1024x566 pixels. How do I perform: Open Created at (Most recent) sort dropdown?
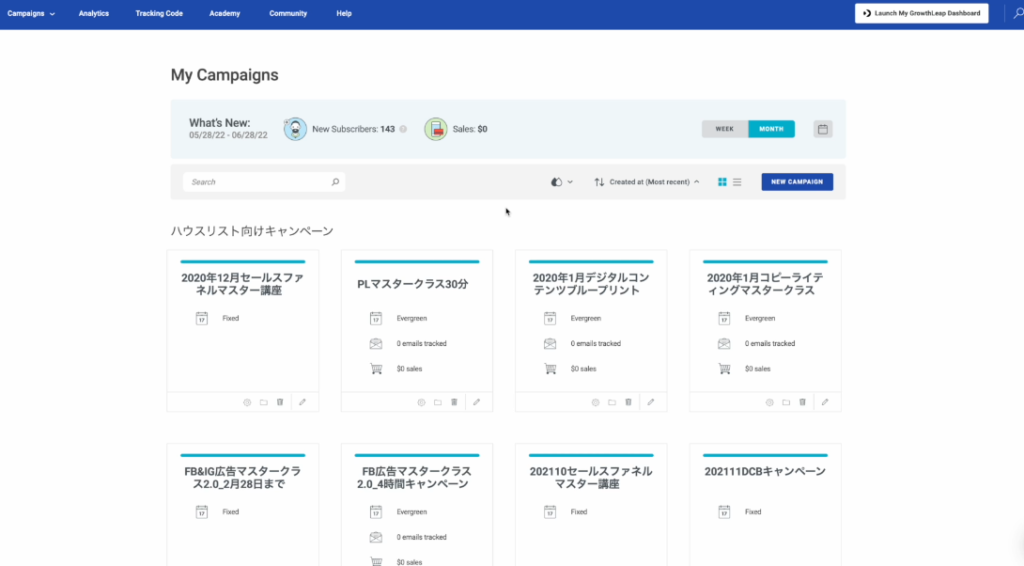click(654, 182)
